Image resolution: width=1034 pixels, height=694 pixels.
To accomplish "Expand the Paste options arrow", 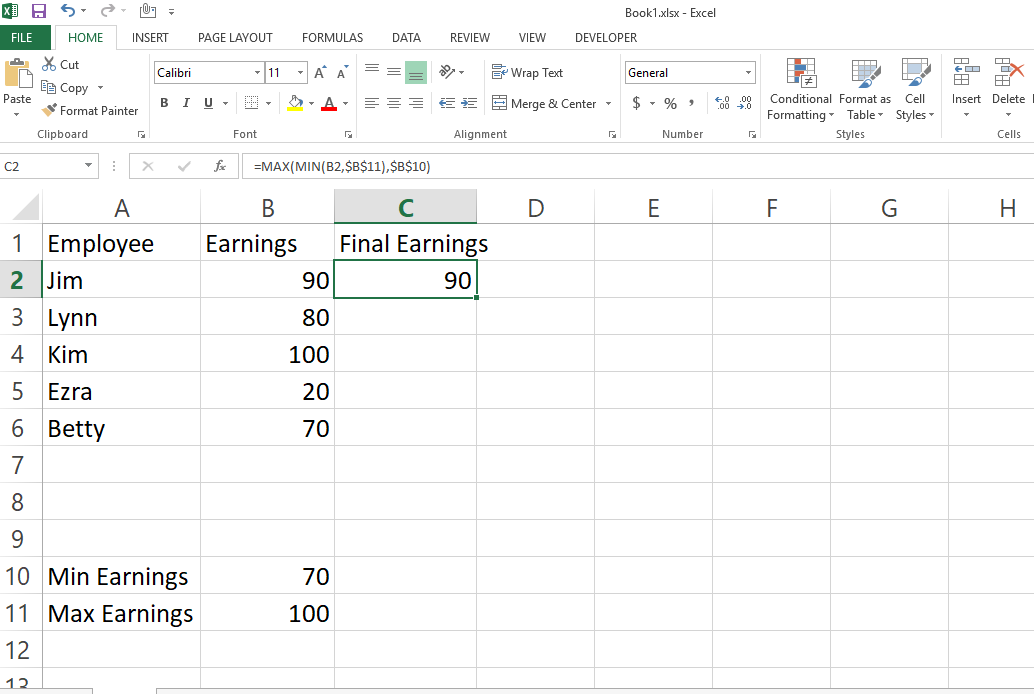I will [x=16, y=114].
